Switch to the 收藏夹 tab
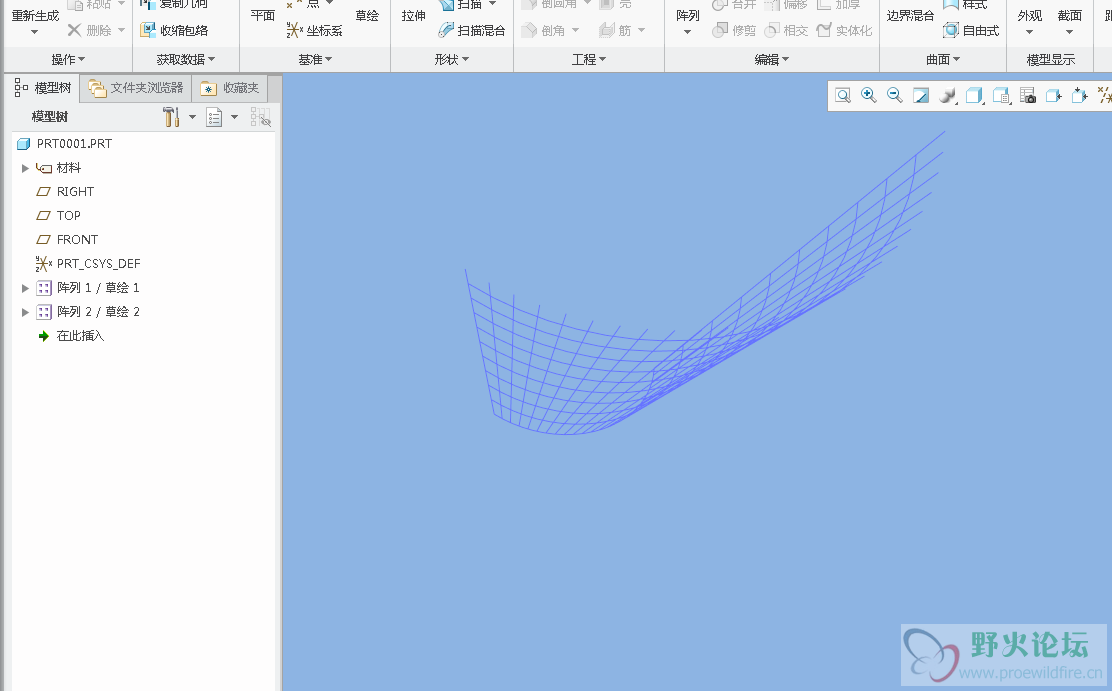The image size is (1112, 691). coord(230,89)
